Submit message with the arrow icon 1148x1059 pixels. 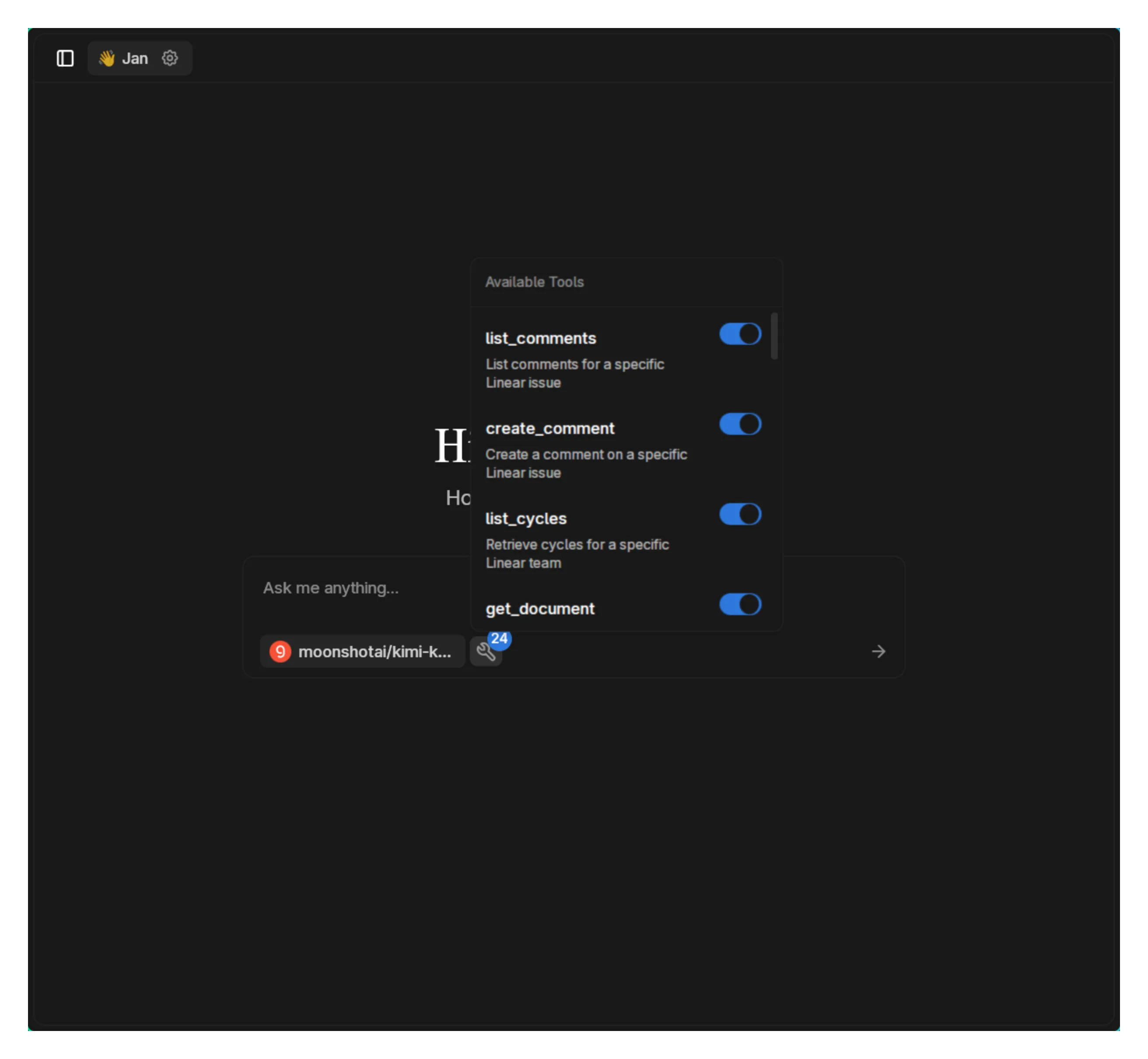pyautogui.click(x=878, y=652)
